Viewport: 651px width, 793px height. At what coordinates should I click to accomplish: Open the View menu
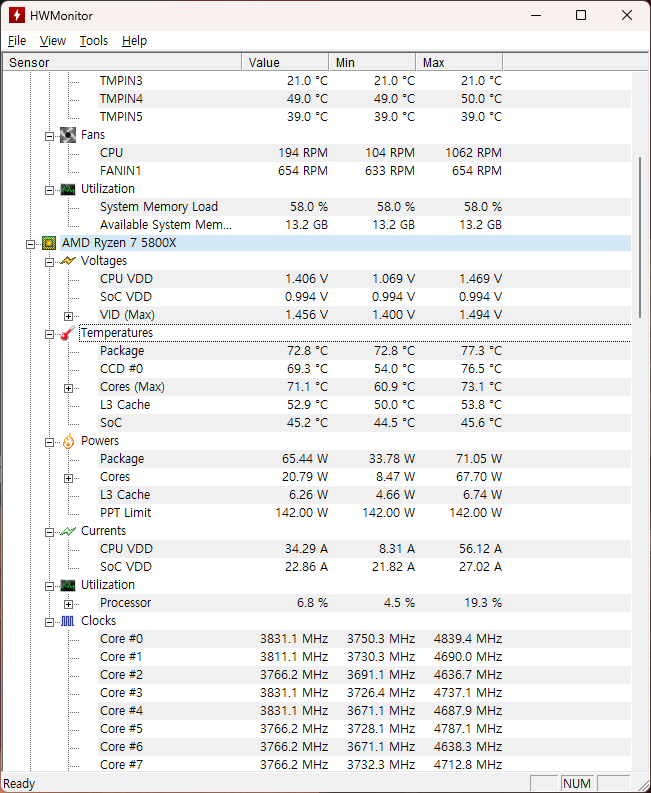point(53,40)
